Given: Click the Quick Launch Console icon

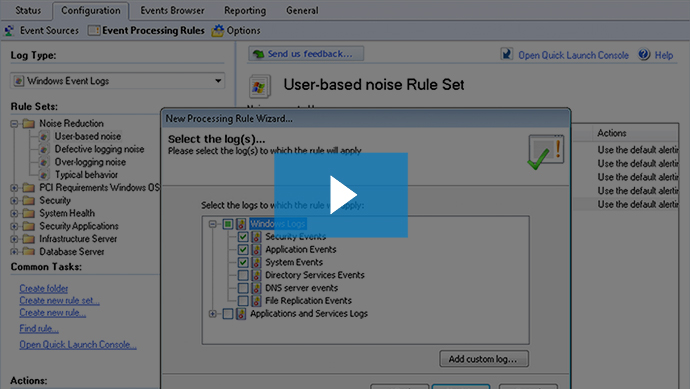Looking at the screenshot, I should [x=506, y=54].
